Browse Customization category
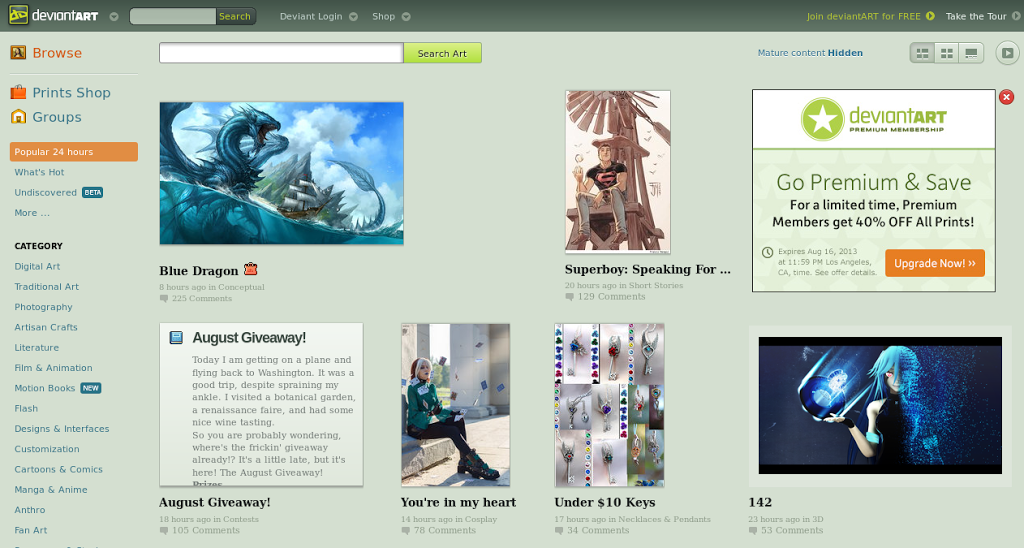 tap(47, 449)
